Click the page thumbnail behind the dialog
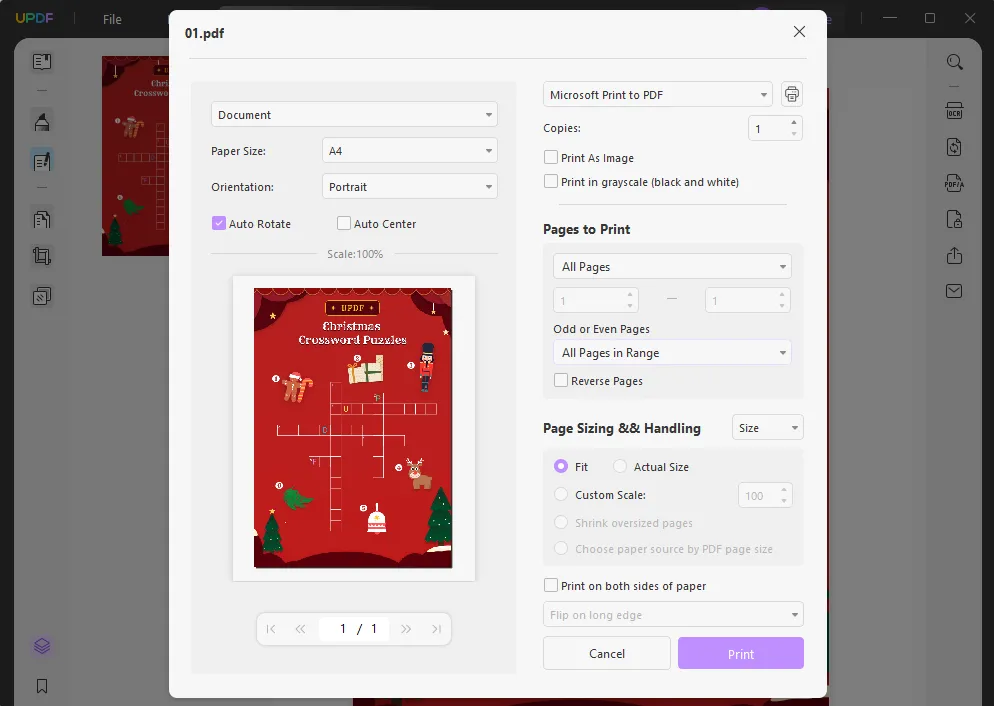 click(x=135, y=156)
